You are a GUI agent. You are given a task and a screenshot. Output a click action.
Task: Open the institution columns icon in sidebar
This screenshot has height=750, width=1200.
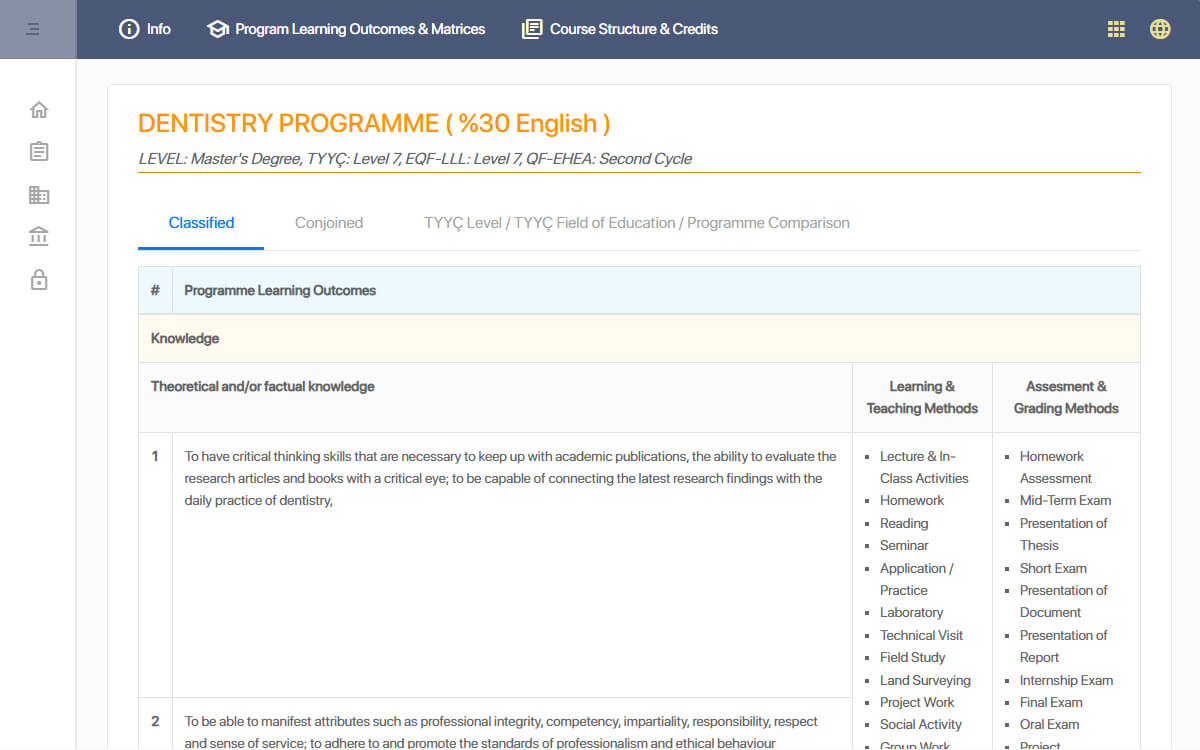pyautogui.click(x=39, y=237)
